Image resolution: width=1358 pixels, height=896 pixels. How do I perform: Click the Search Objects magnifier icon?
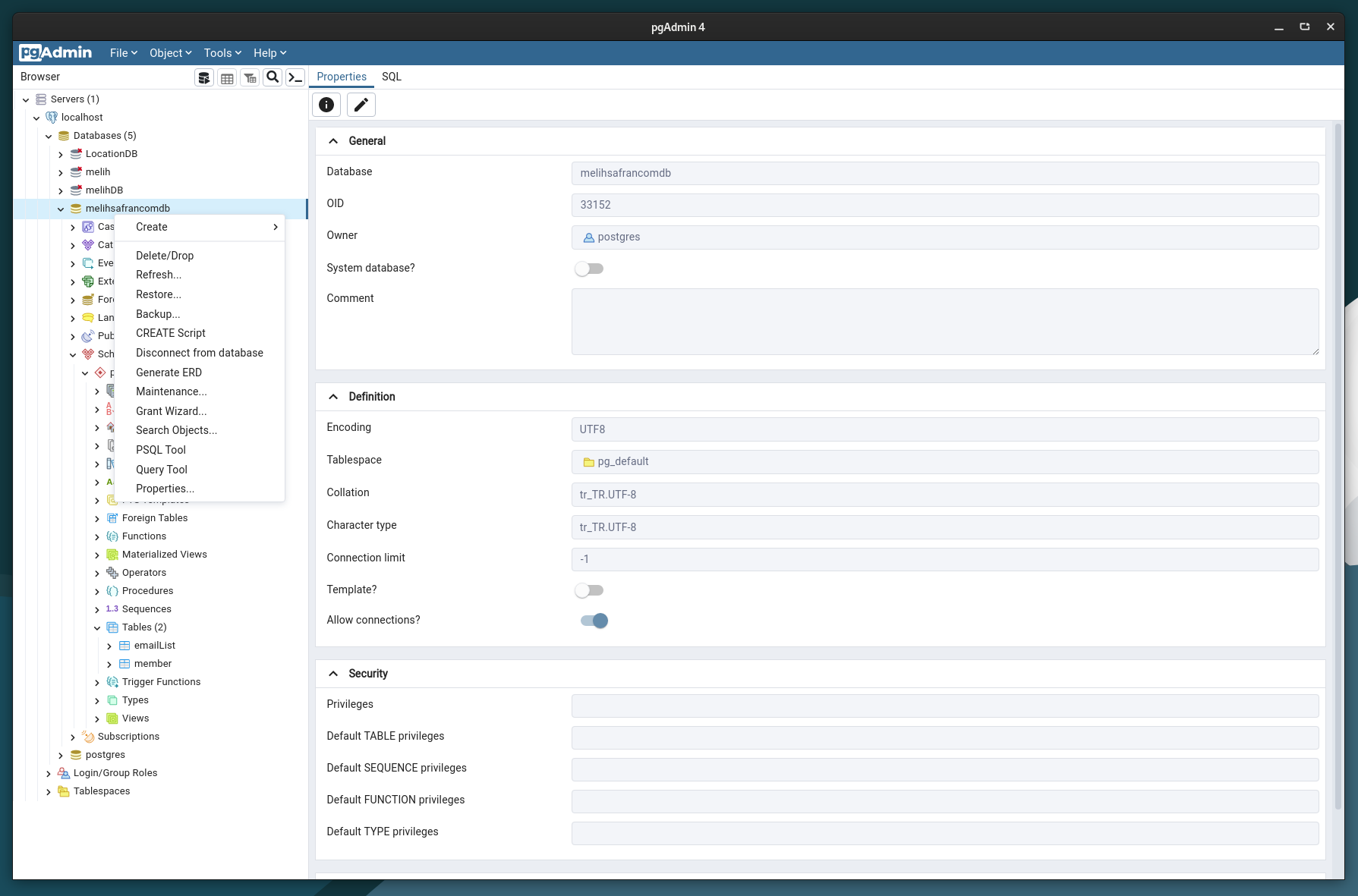tap(273, 77)
